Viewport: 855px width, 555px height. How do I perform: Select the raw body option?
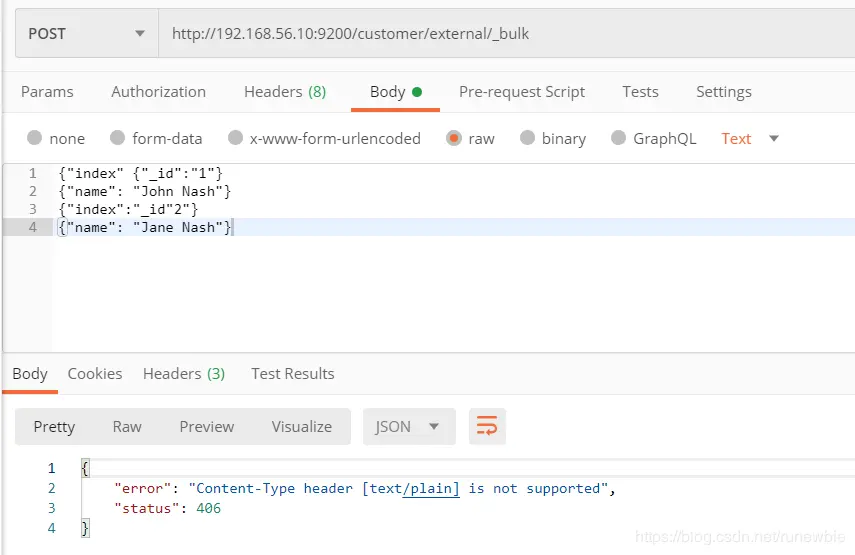(x=470, y=138)
